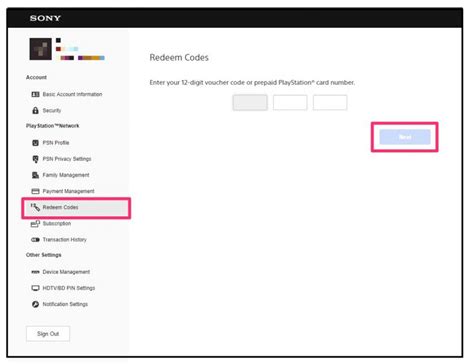
Task: Click the Basic Account Information icon
Action: coord(35,94)
